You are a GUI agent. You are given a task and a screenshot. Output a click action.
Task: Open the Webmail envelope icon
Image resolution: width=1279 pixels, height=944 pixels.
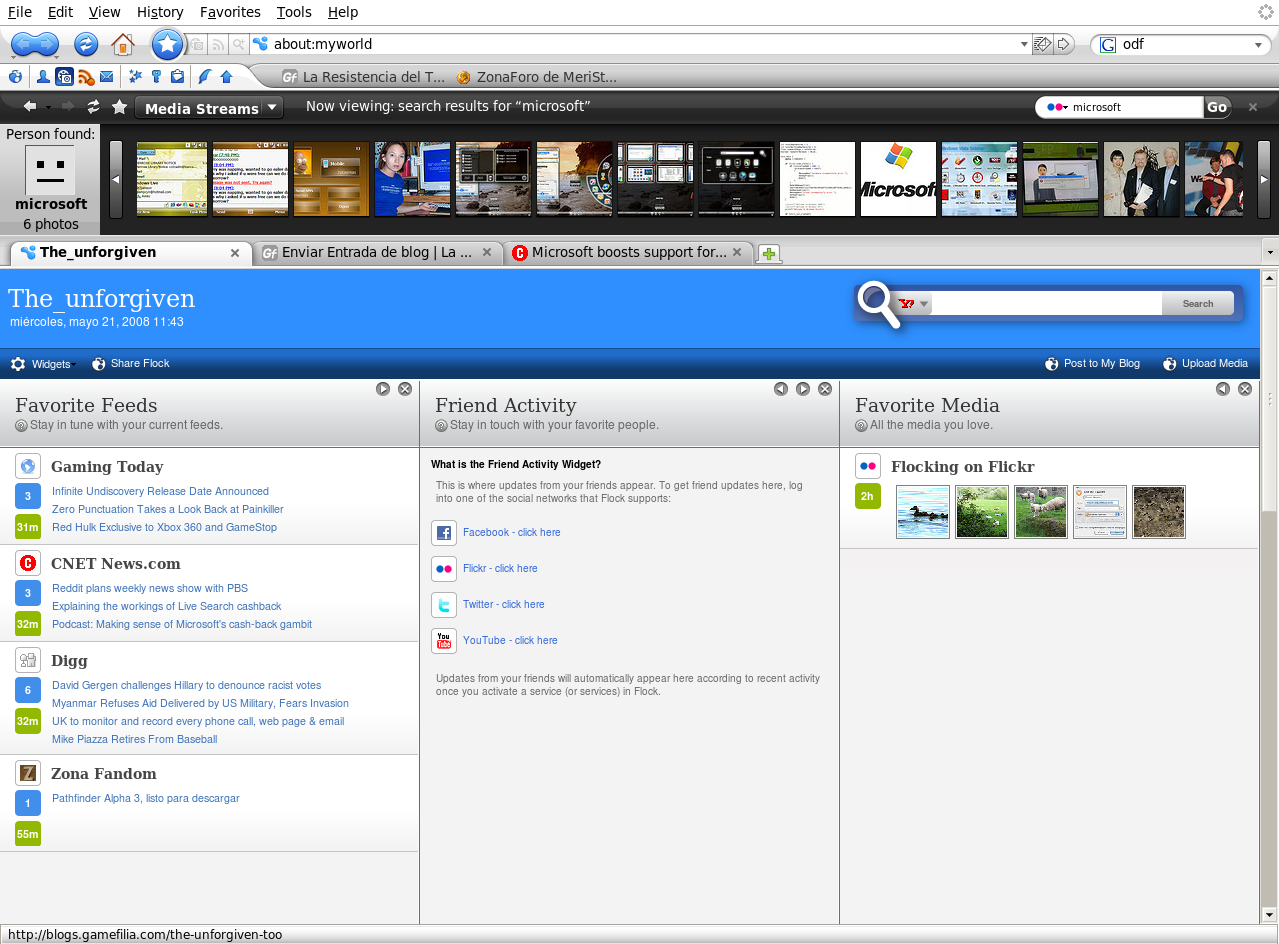point(106,76)
